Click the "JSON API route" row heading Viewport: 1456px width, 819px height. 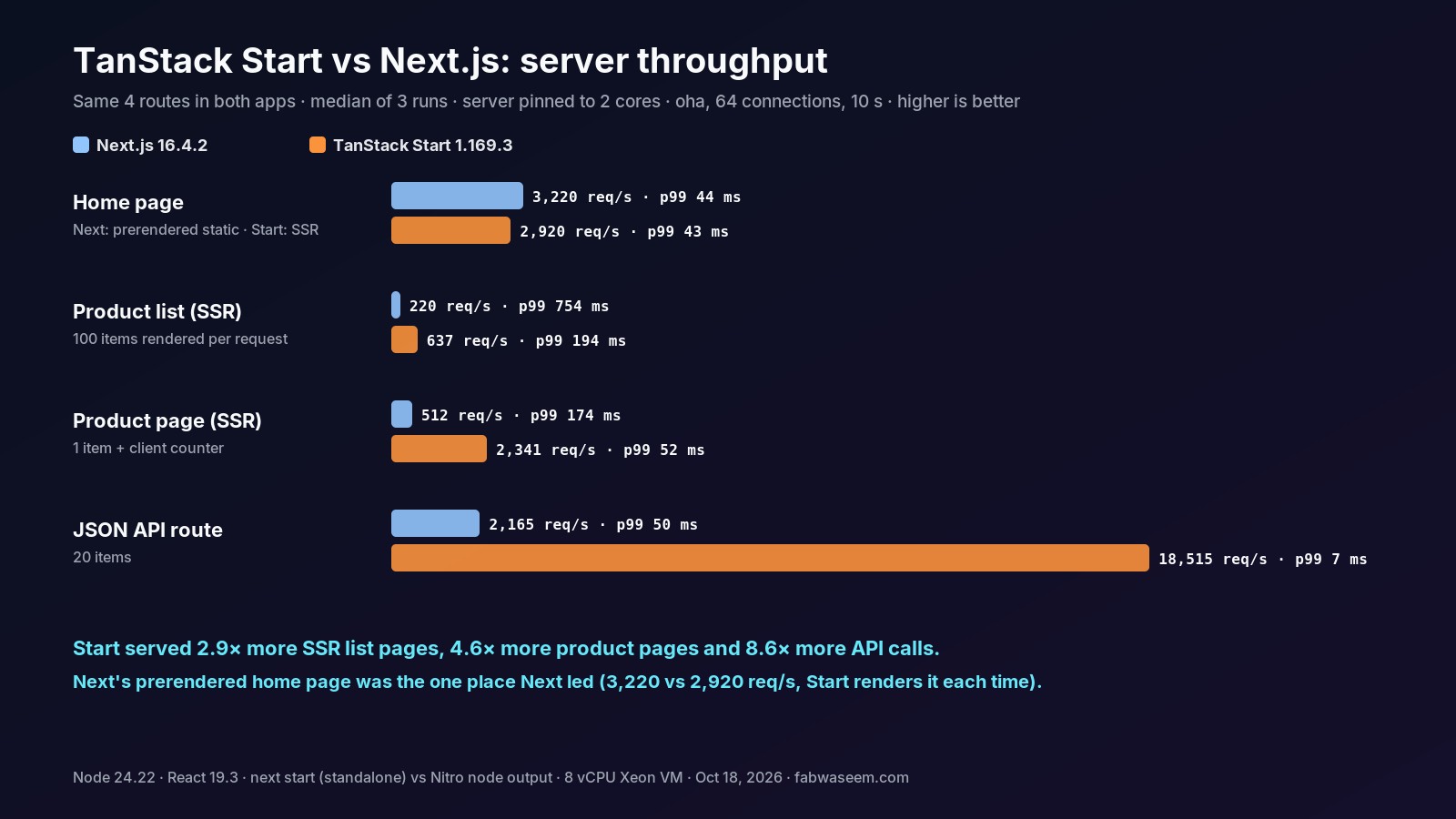[147, 530]
